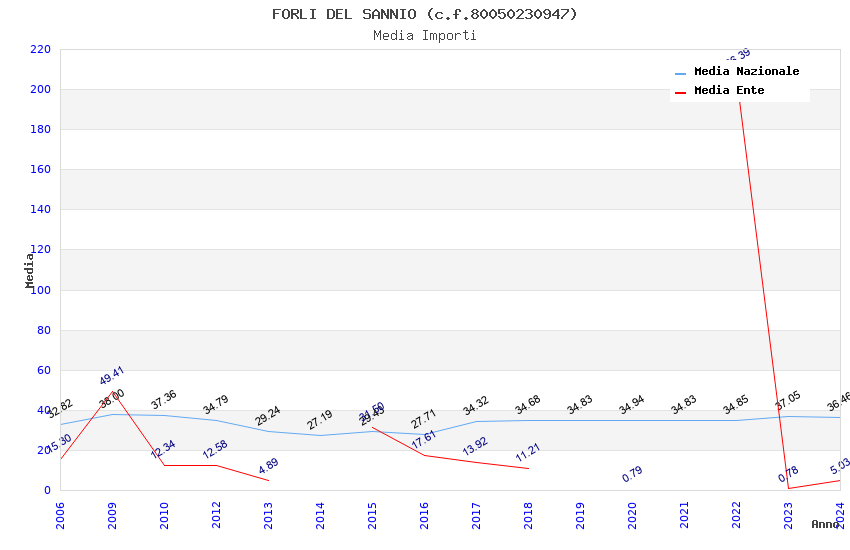Click the 2016 year axis label
This screenshot has height=550, width=850.
[424, 515]
